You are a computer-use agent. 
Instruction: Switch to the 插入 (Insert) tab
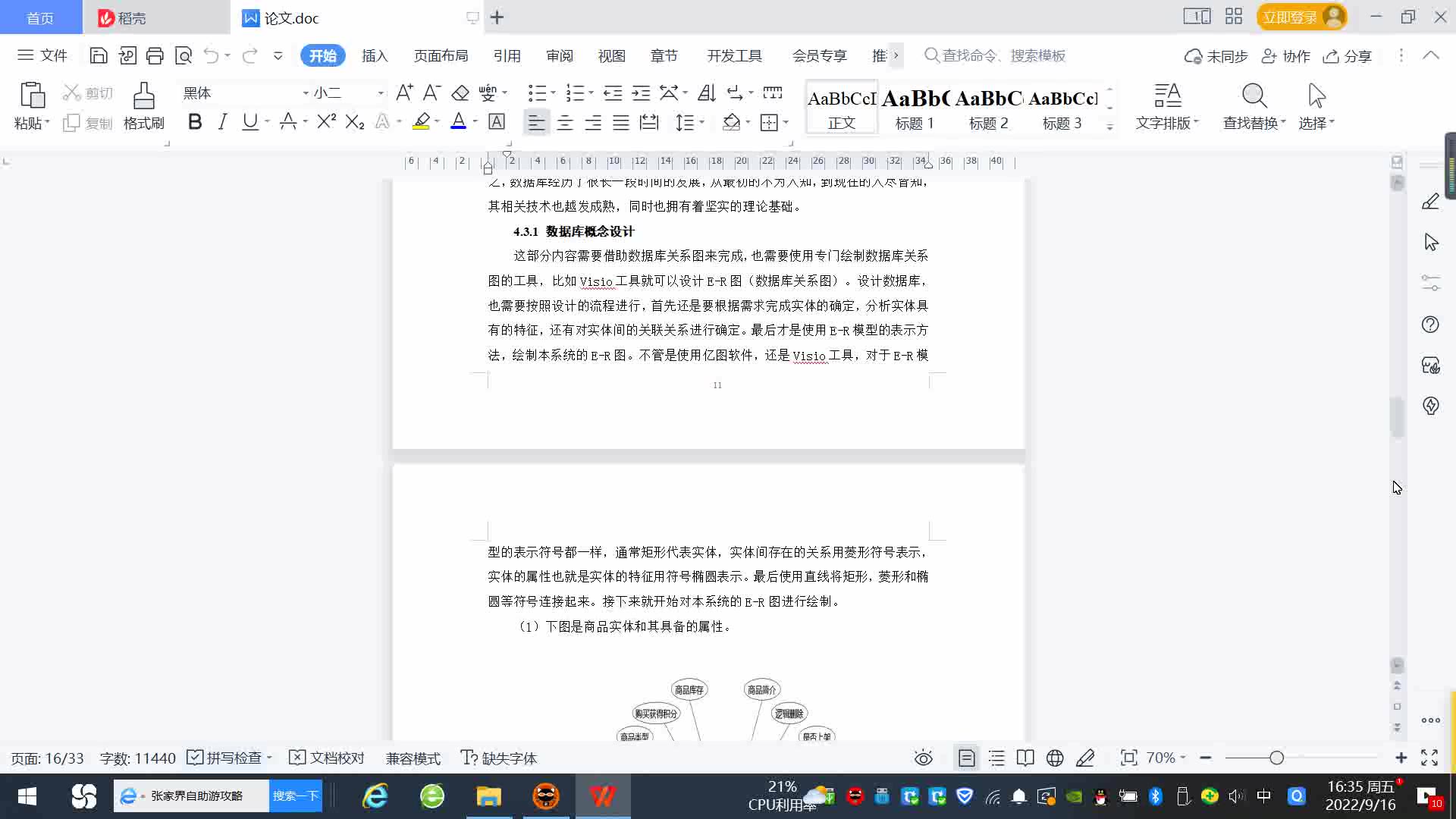click(x=375, y=55)
